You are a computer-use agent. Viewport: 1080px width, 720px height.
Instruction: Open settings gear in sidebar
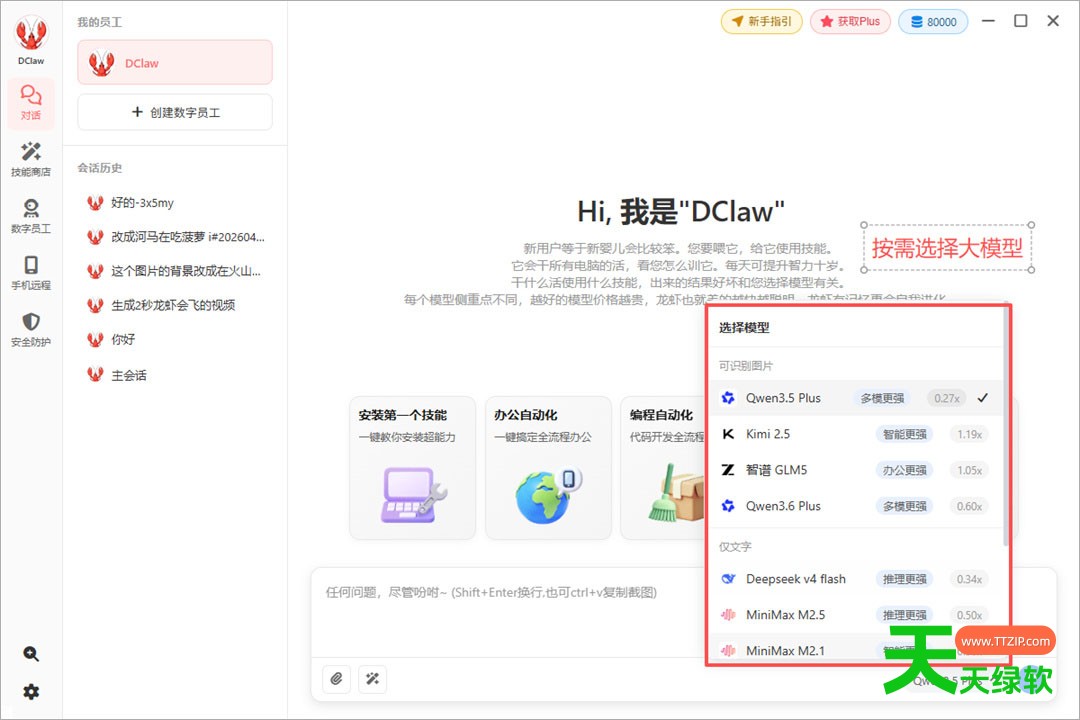(31, 692)
